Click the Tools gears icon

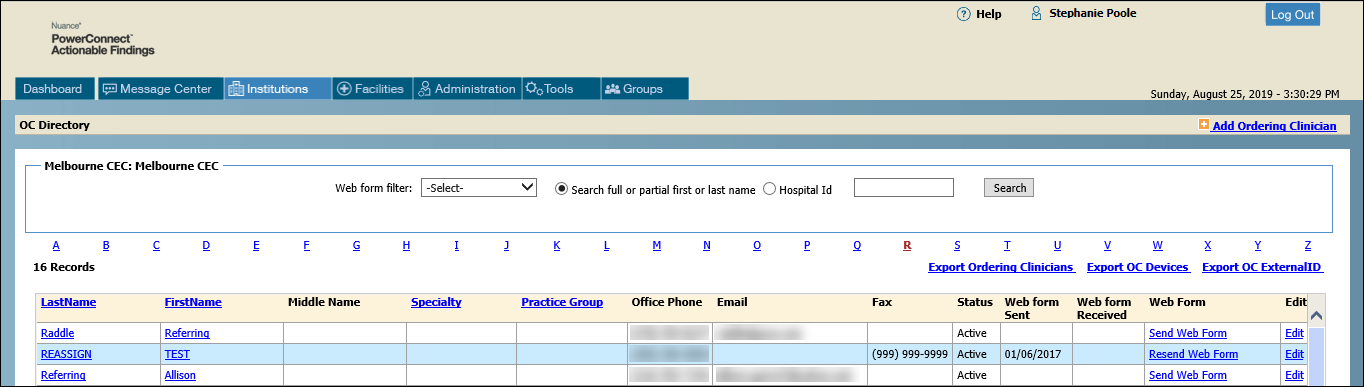[534, 89]
